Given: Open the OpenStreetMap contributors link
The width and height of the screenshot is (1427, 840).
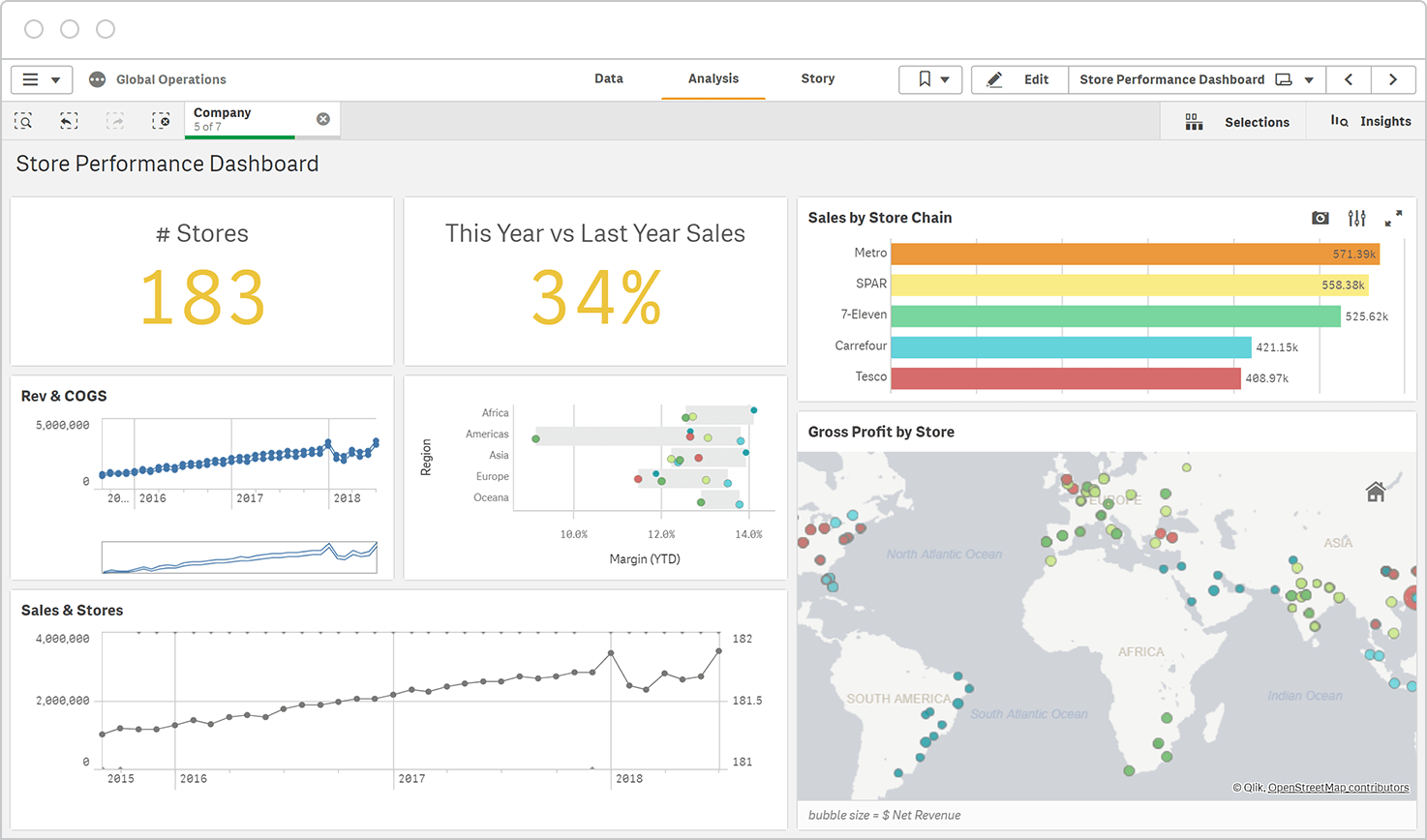Looking at the screenshot, I should (x=1337, y=788).
